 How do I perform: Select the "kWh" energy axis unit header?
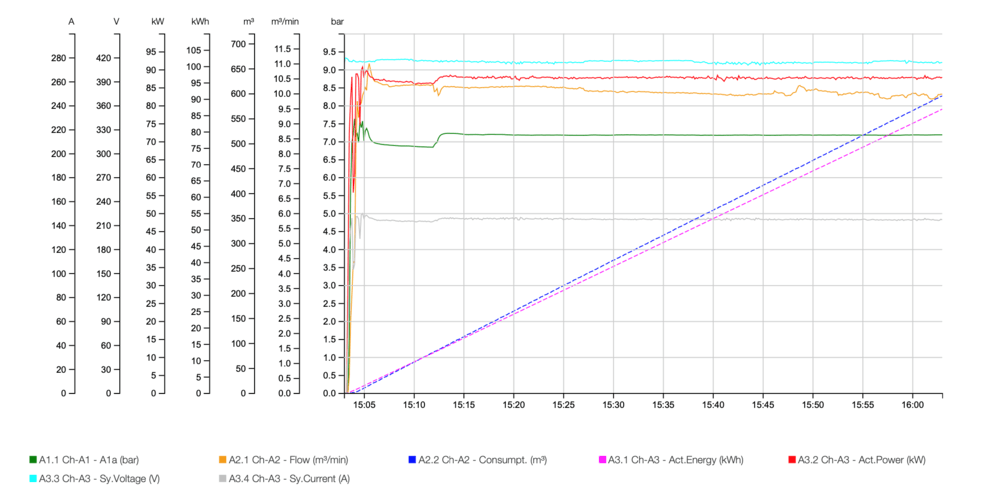(x=200, y=21)
